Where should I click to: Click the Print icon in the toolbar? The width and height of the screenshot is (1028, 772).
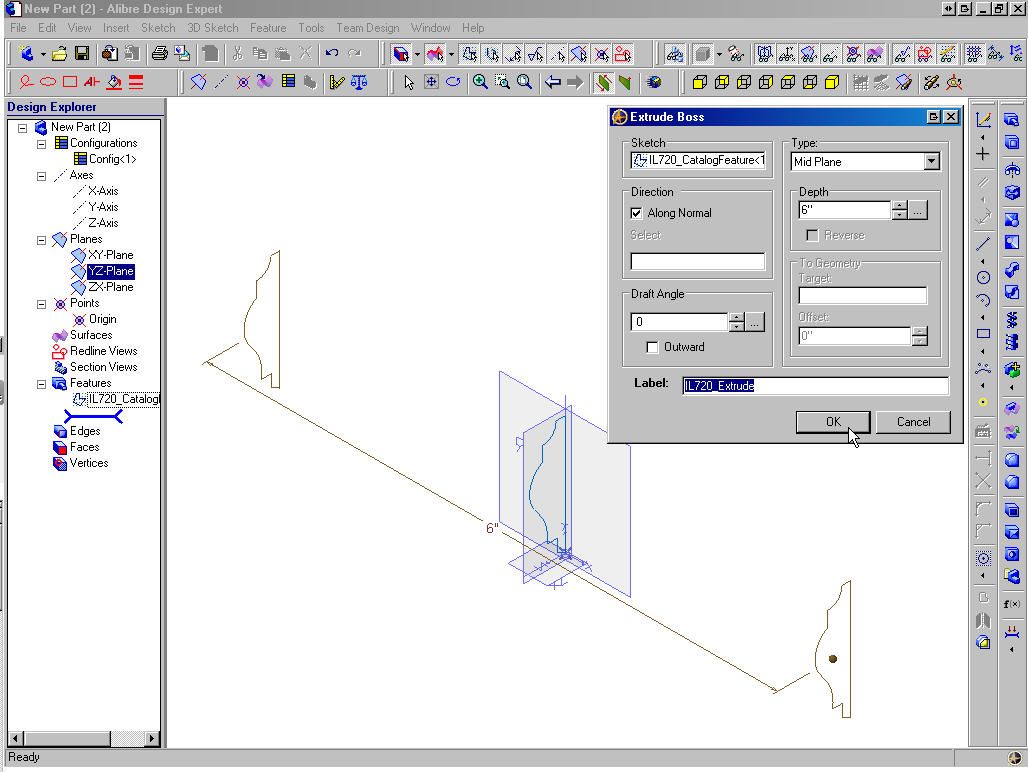pyautogui.click(x=160, y=53)
